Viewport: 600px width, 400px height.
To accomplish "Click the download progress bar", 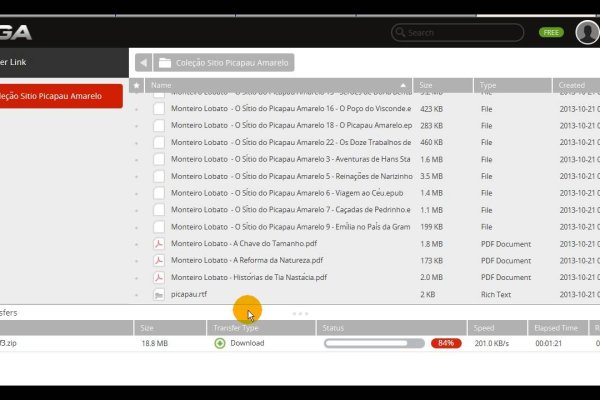I will coord(374,344).
